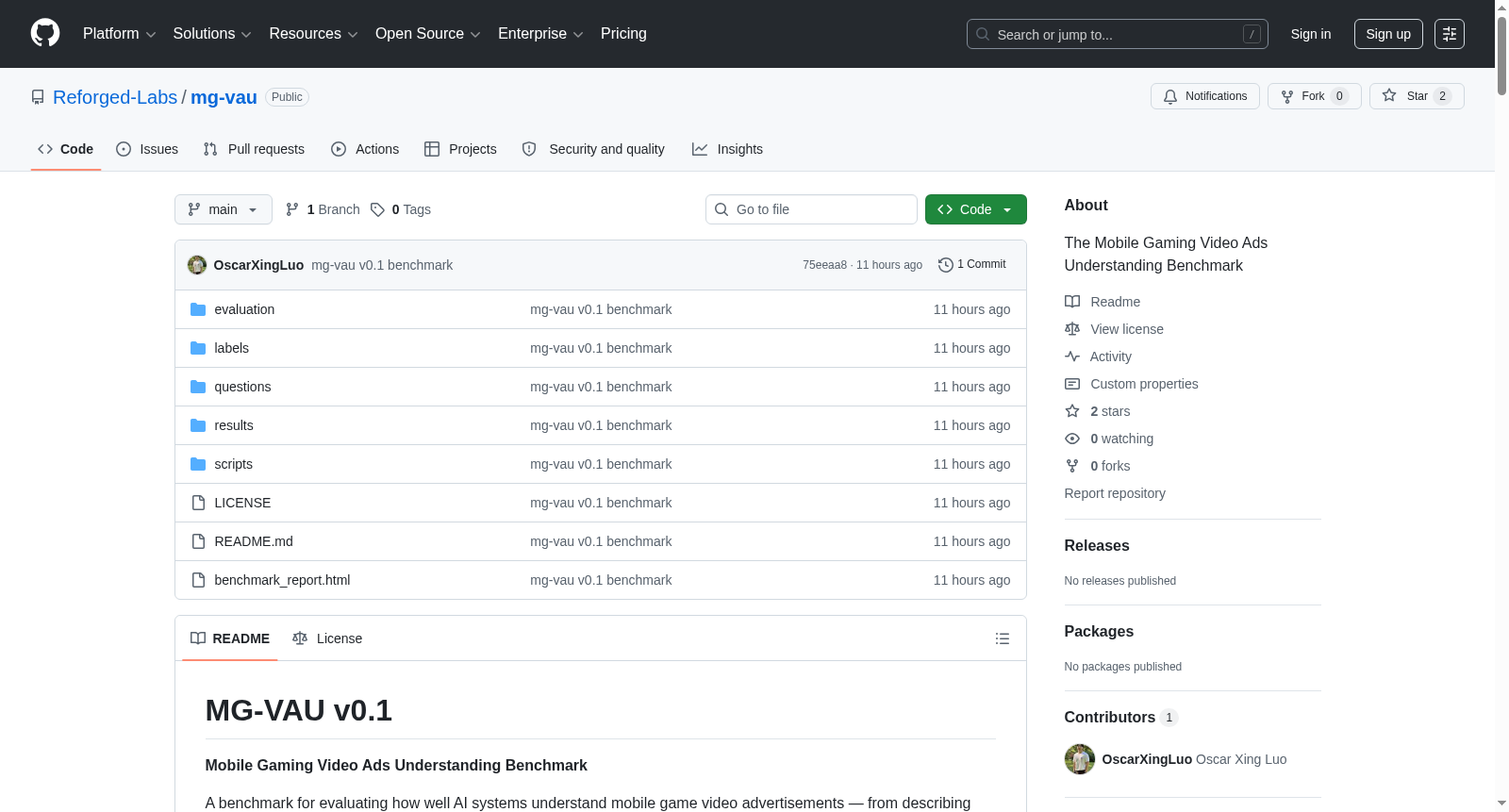Image resolution: width=1509 pixels, height=812 pixels.
Task: Click the magnifier icon in the search bar
Action: (x=983, y=34)
